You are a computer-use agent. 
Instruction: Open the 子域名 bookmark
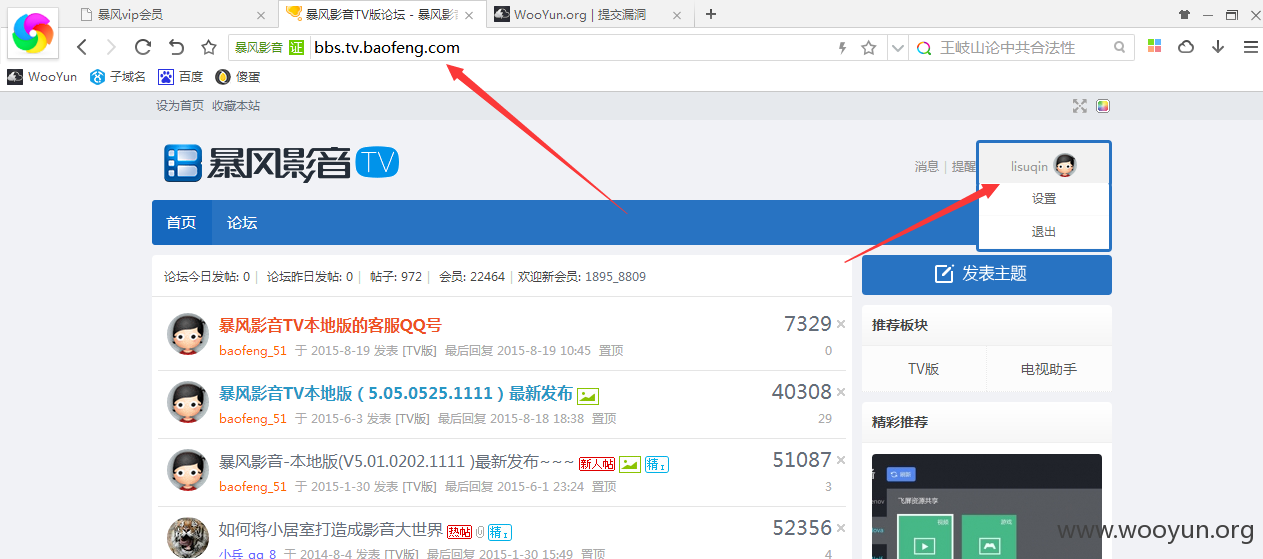click(x=118, y=77)
